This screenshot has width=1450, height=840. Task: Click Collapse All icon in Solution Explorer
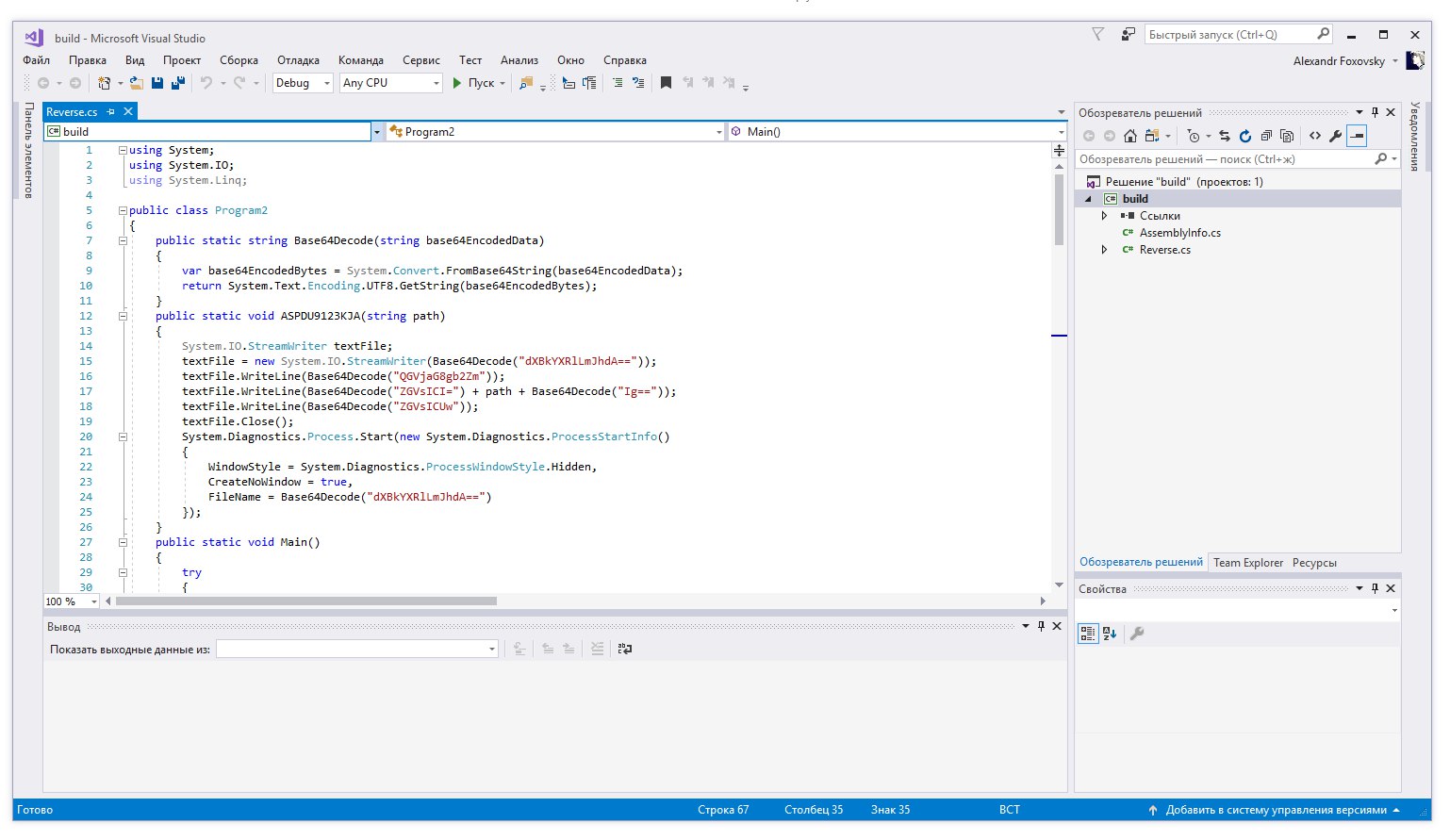(x=1266, y=136)
